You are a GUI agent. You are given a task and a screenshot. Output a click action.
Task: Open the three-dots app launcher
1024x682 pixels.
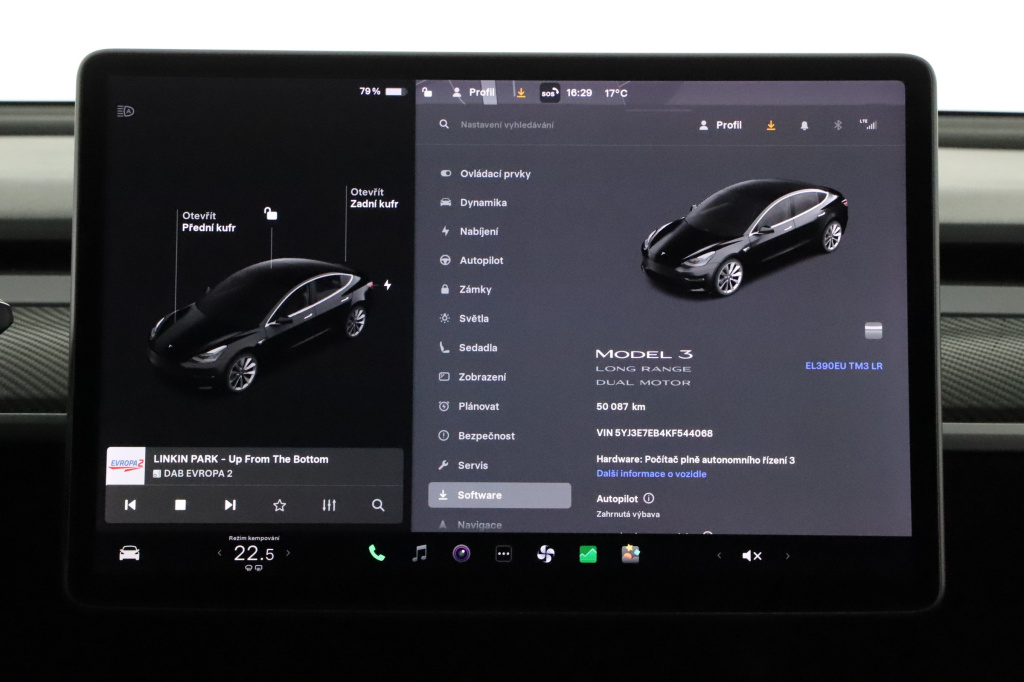(x=504, y=554)
